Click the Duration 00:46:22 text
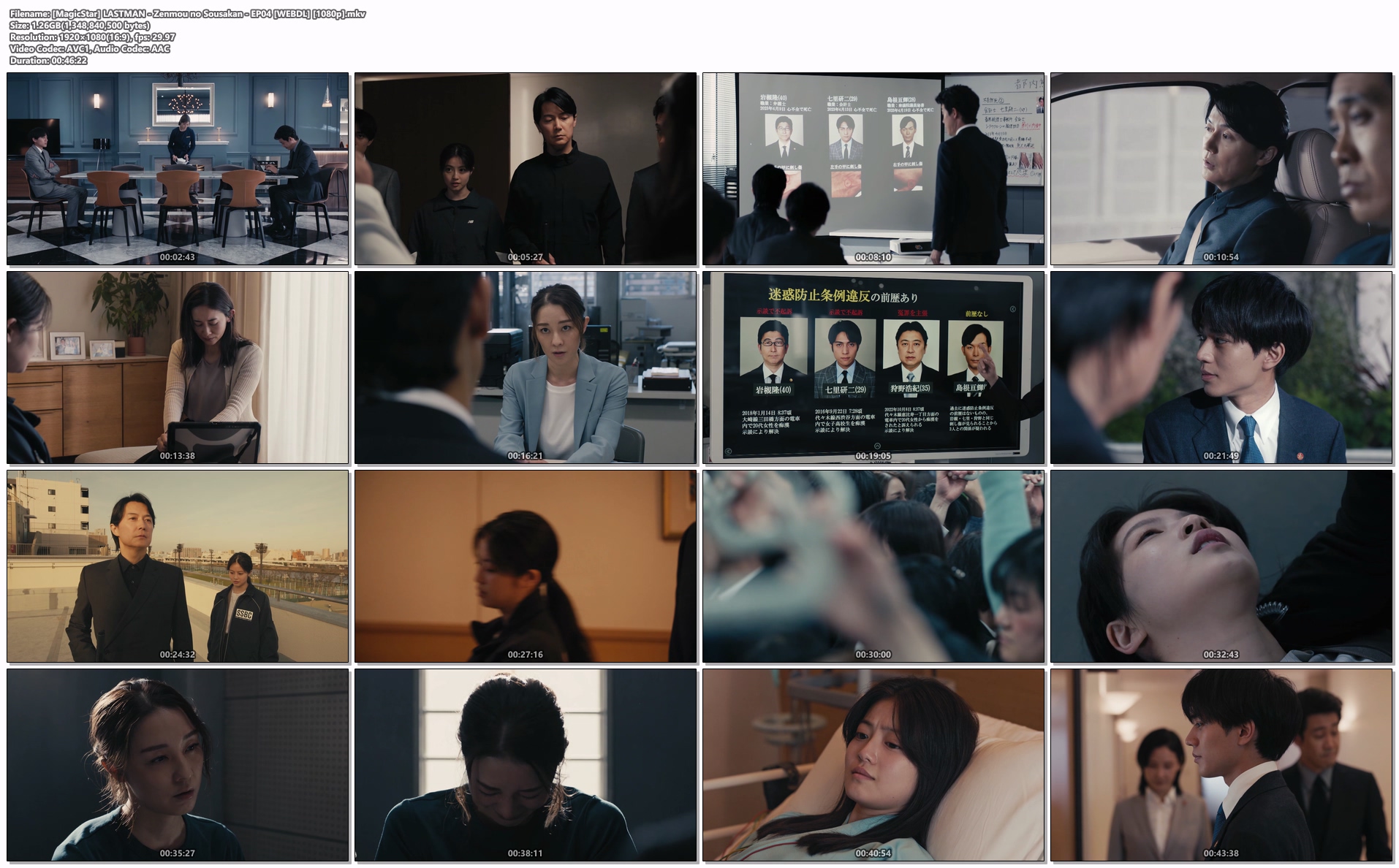The height and width of the screenshot is (868, 1399). [48, 61]
